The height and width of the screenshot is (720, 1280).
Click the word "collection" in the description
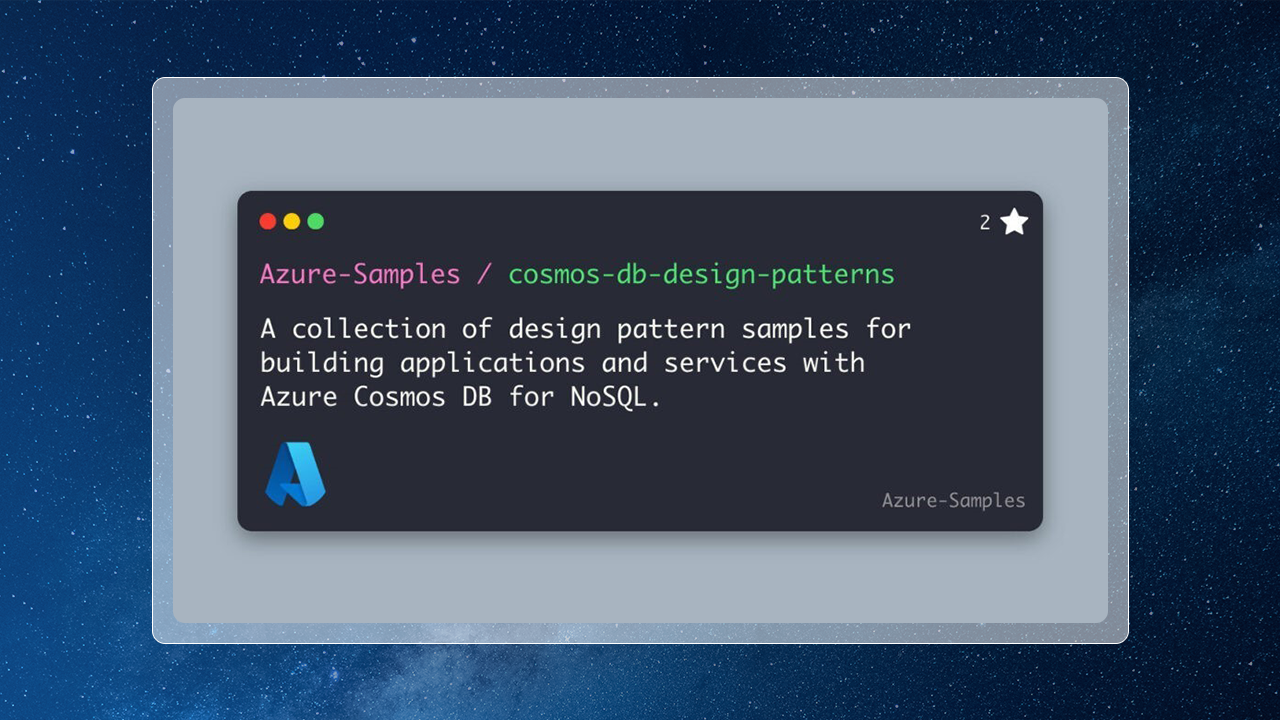click(369, 328)
